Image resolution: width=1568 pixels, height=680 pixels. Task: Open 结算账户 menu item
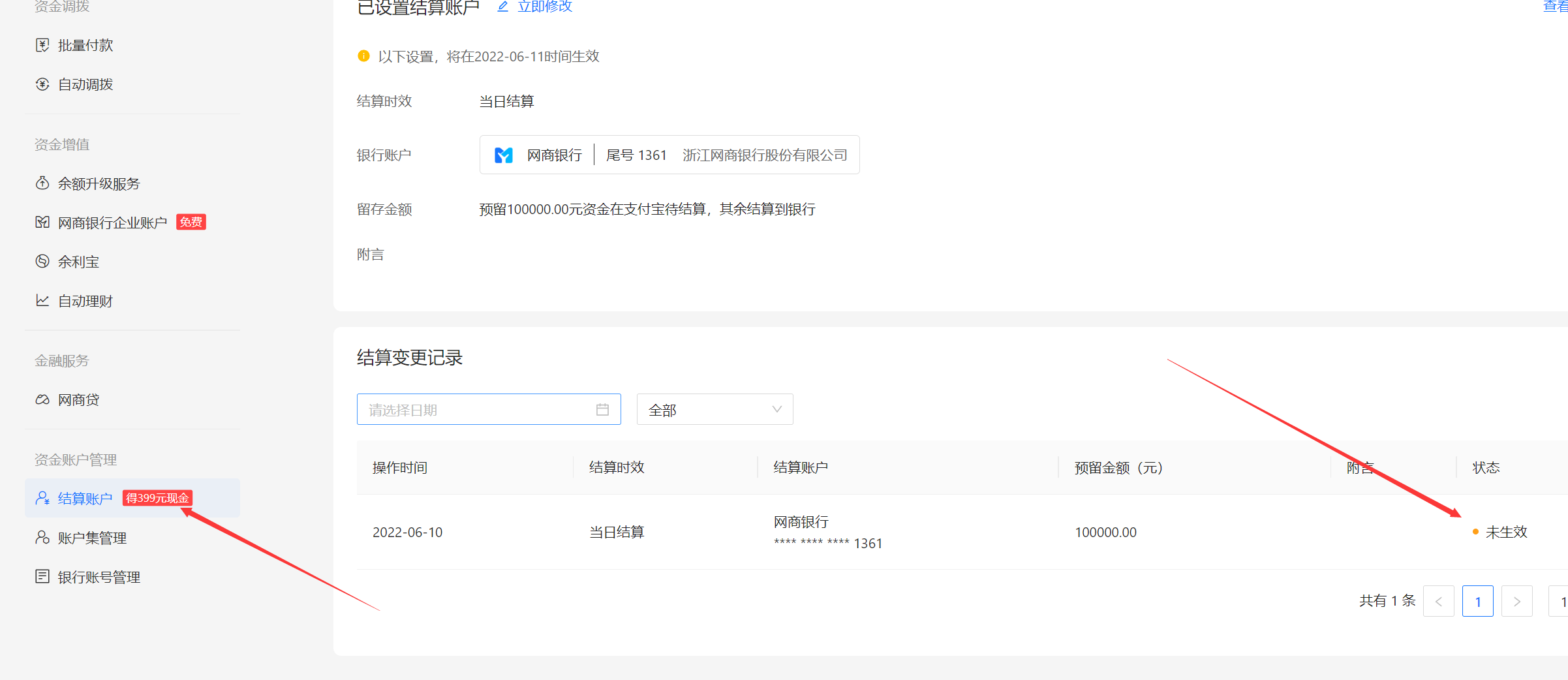[85, 499]
